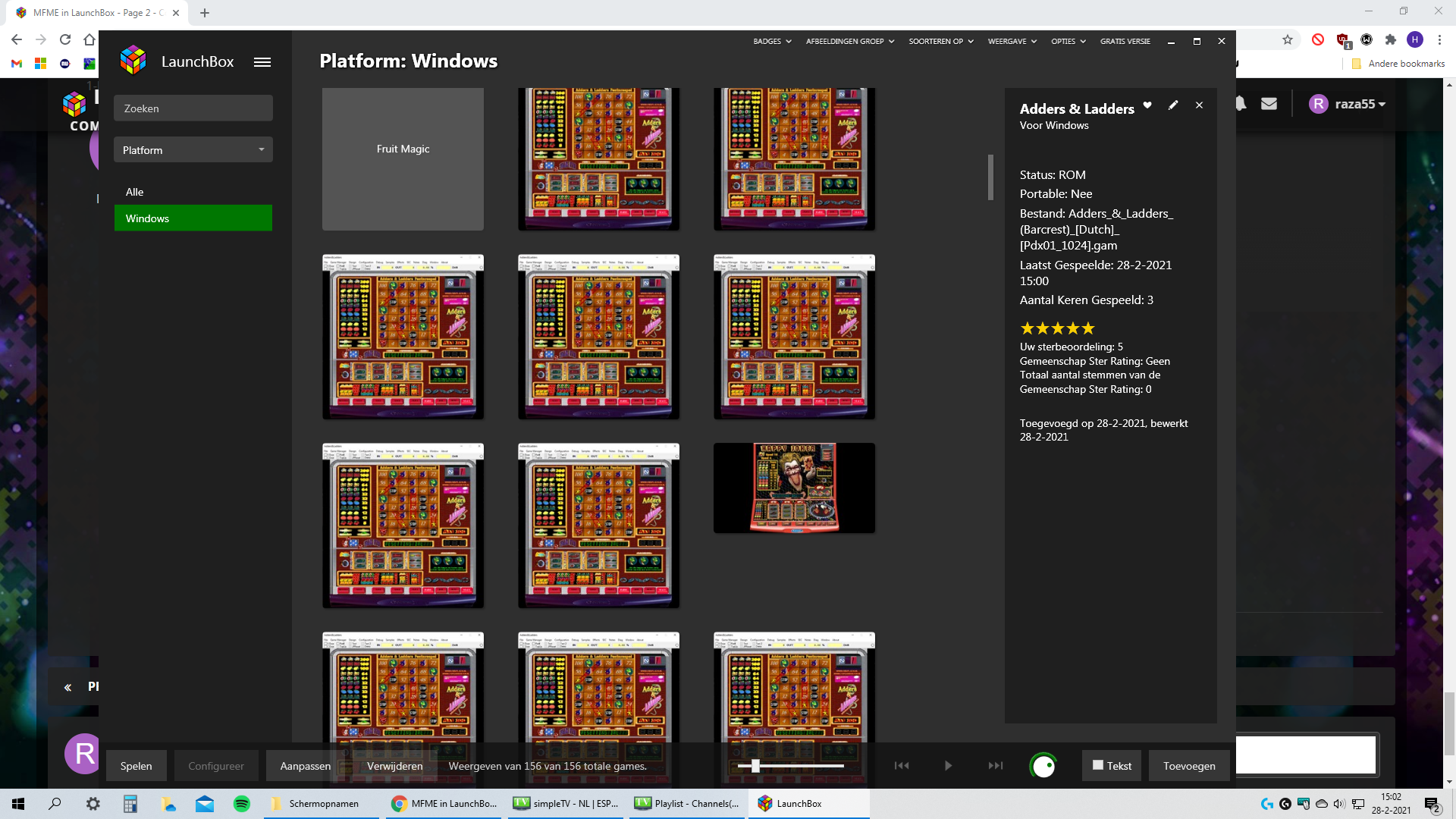Open Calculator from the taskbar
This screenshot has width=1456, height=819.
point(130,804)
